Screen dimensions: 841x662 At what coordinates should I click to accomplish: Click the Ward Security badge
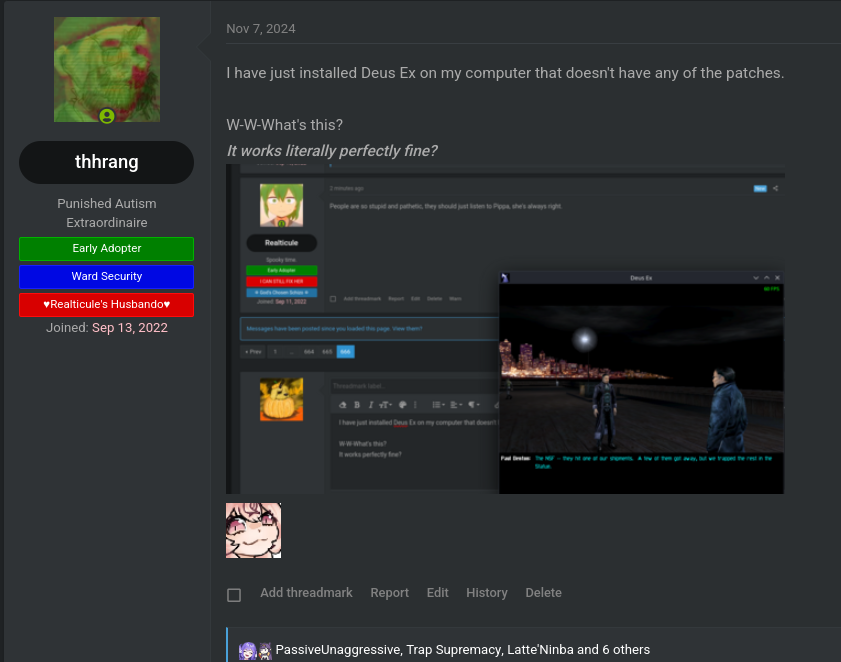[107, 276]
